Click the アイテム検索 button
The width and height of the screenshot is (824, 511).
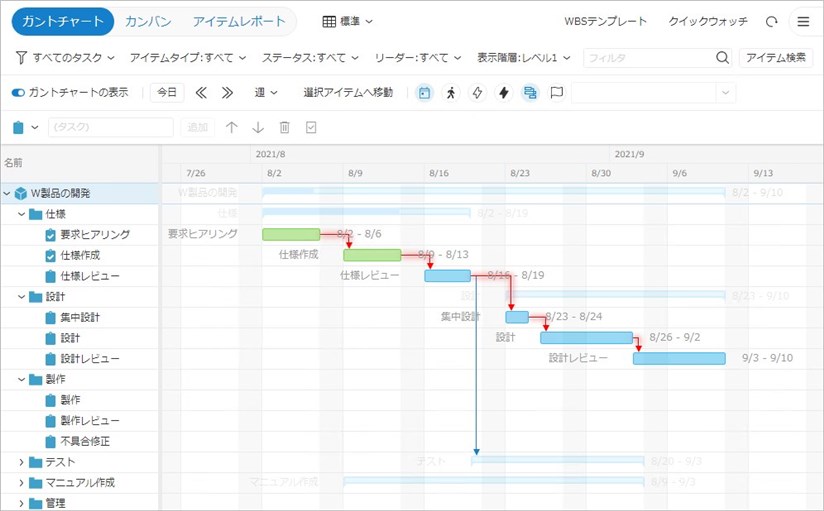(776, 58)
